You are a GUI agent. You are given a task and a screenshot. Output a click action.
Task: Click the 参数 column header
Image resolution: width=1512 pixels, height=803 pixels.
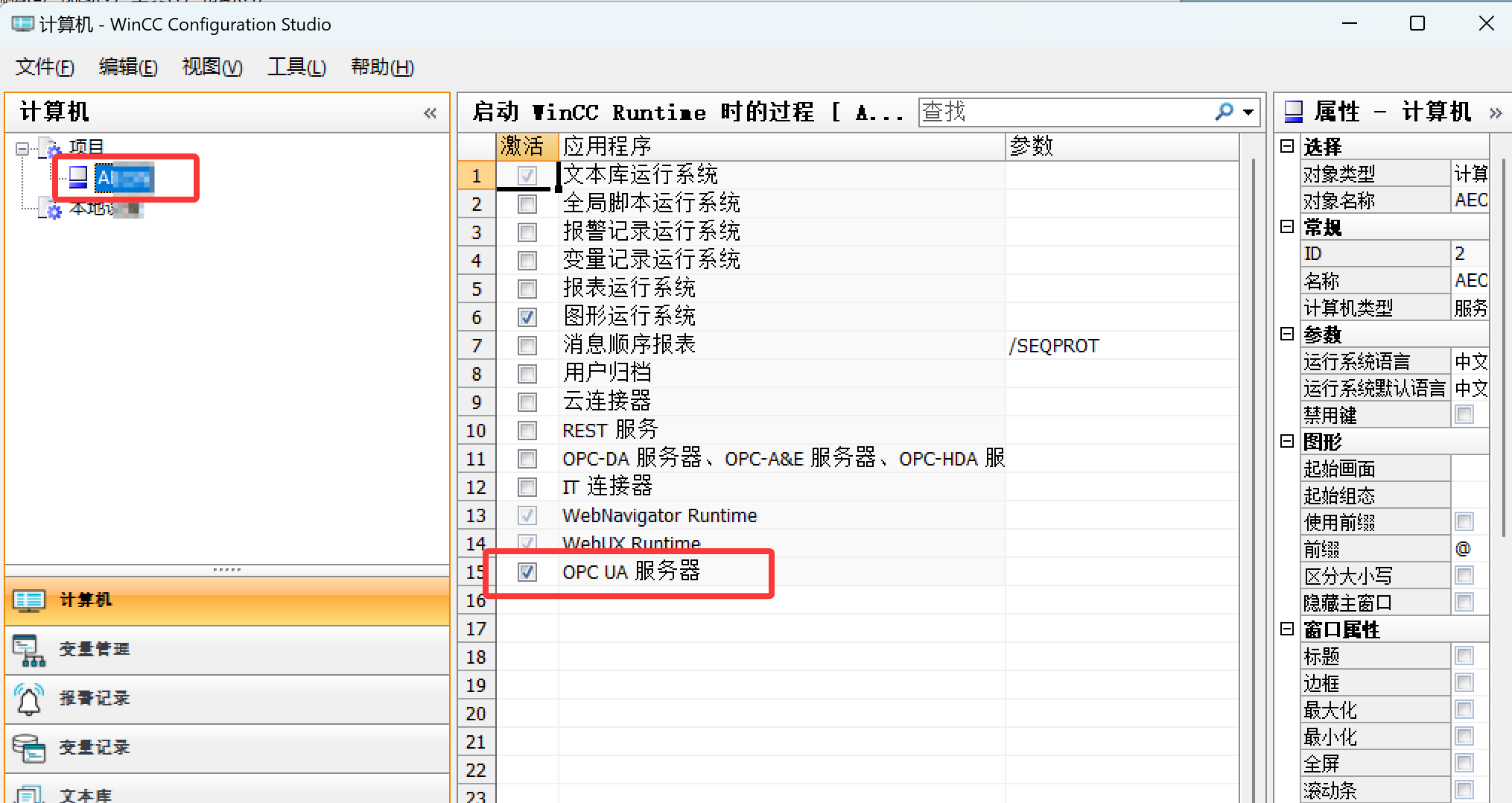pos(1122,147)
